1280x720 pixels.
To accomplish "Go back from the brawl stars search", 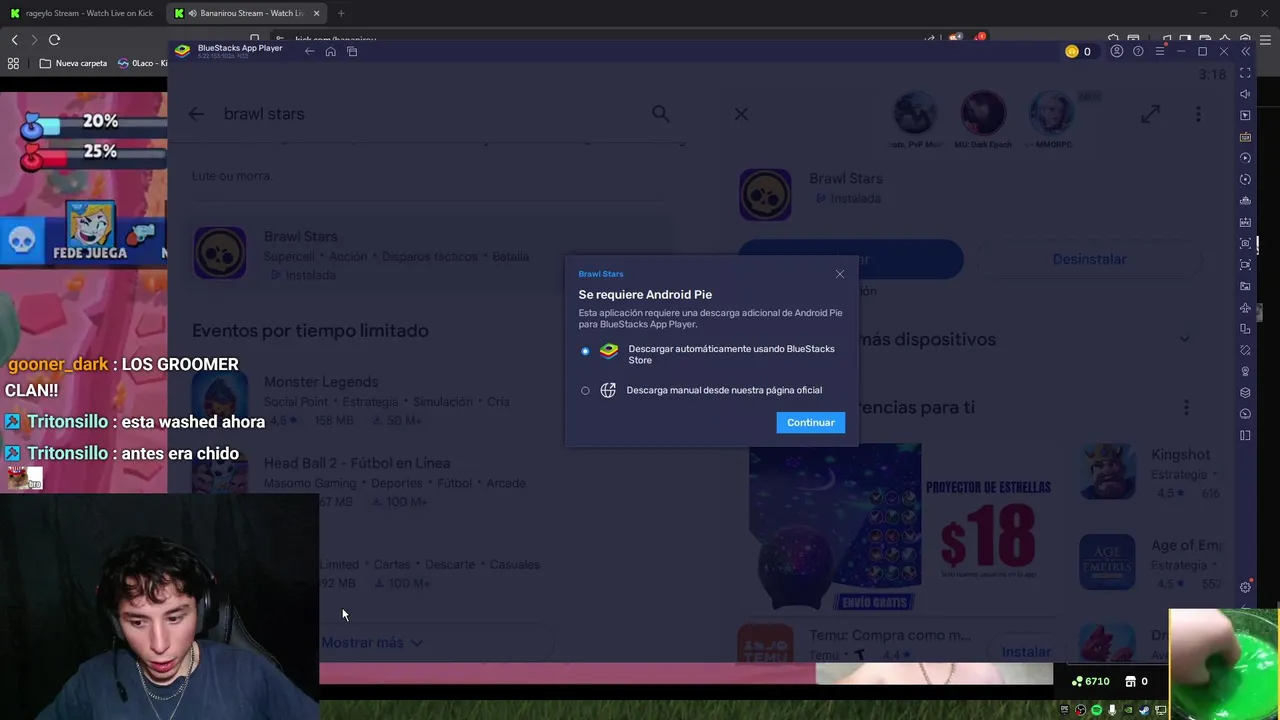I will click(x=196, y=114).
